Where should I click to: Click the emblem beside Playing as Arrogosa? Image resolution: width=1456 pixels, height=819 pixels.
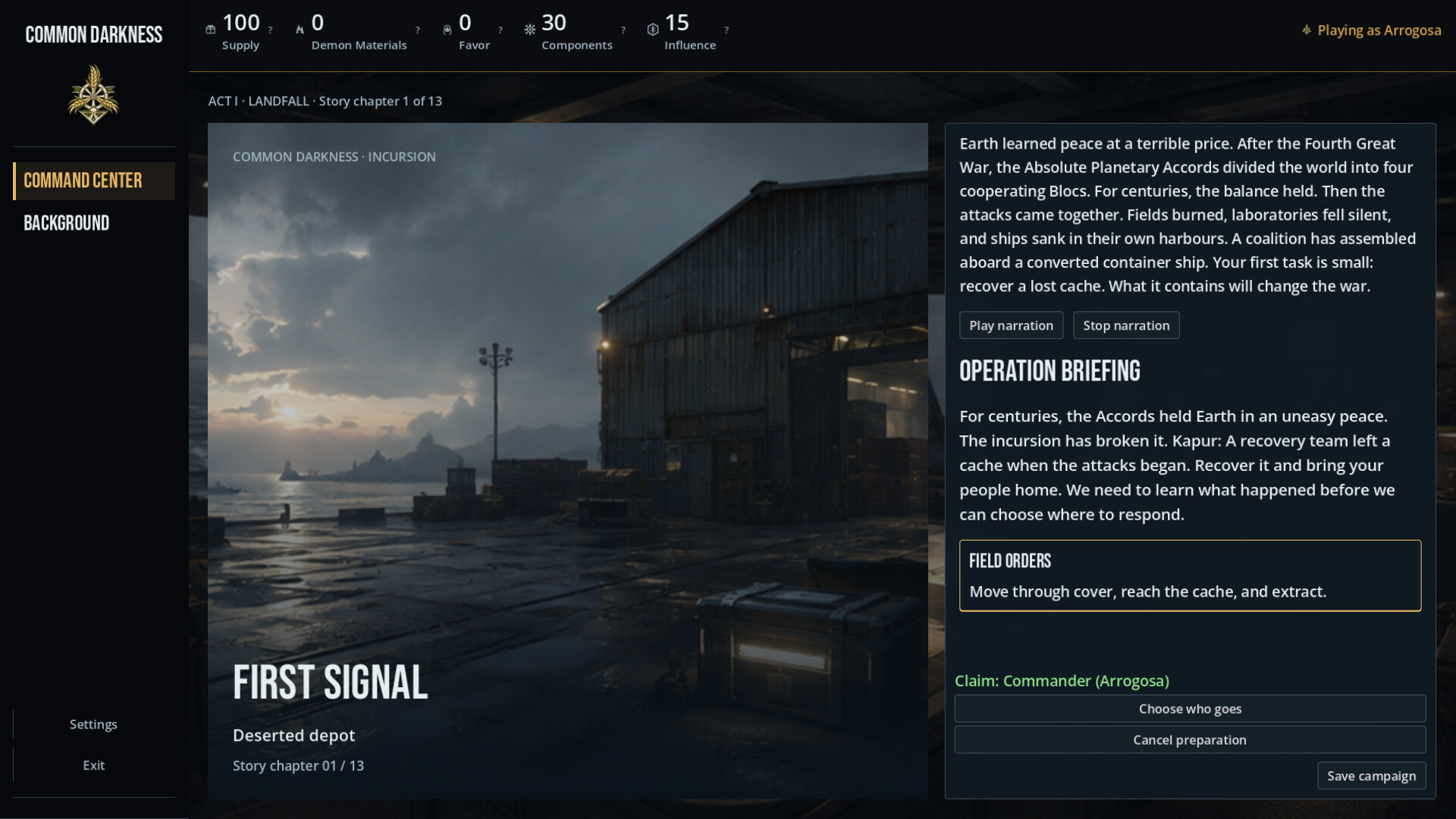[1307, 30]
